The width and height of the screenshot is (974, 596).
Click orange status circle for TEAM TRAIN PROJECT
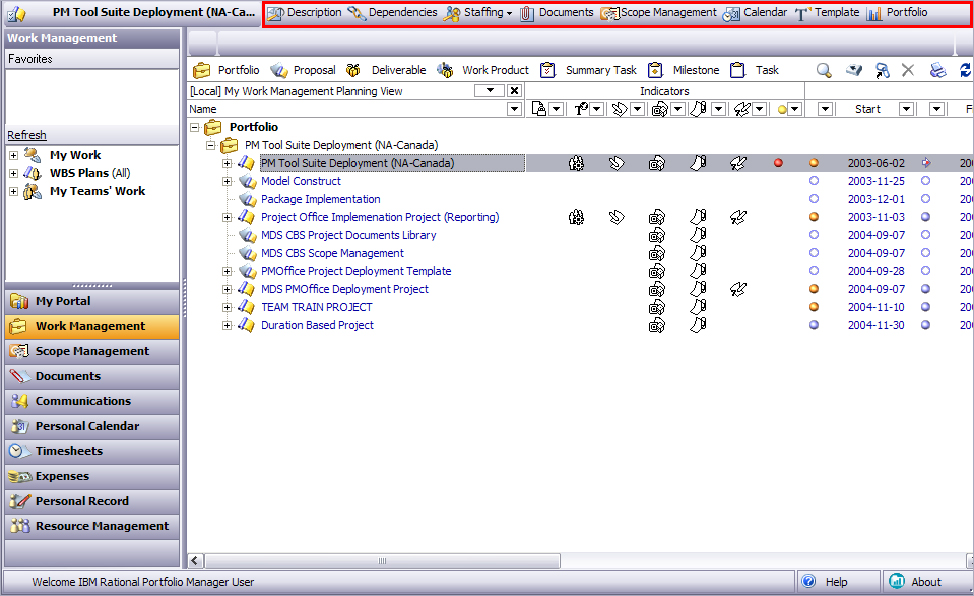coord(814,308)
